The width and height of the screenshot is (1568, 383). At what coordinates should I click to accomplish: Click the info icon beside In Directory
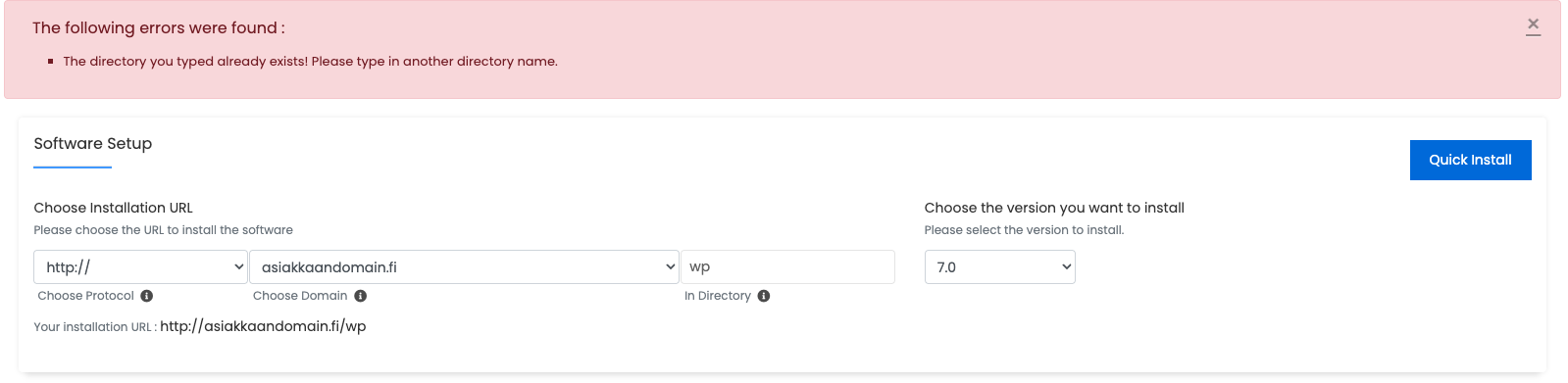[x=764, y=296]
